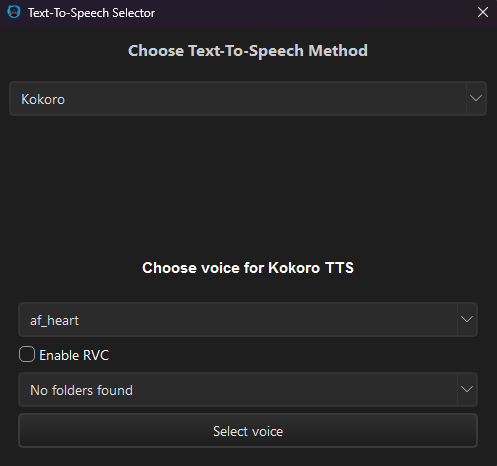This screenshot has width=497, height=466.
Task: Click the "Choose voice for Kokoro TTS" heading
Action: pos(248,268)
